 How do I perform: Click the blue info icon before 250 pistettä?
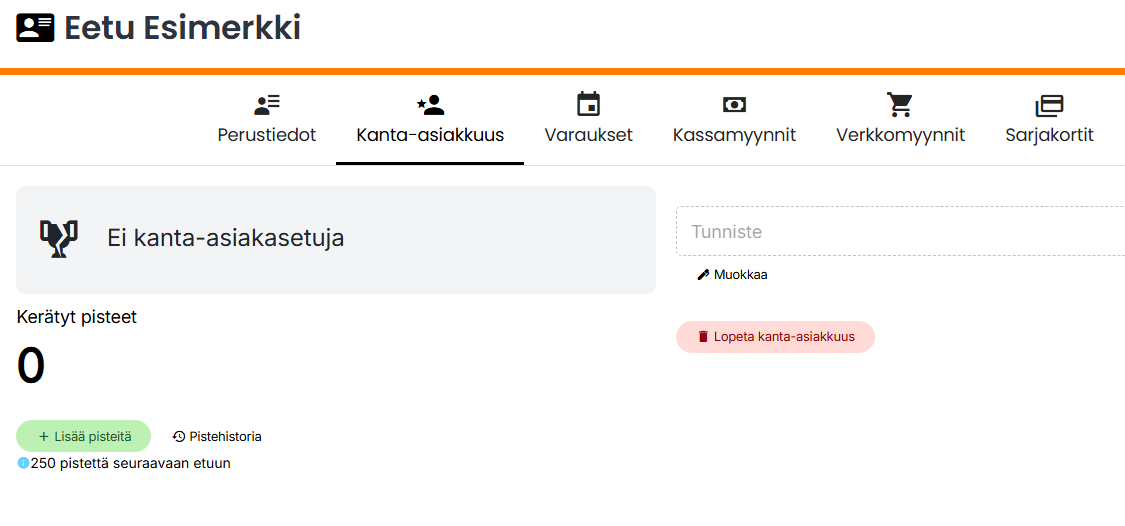[23, 463]
